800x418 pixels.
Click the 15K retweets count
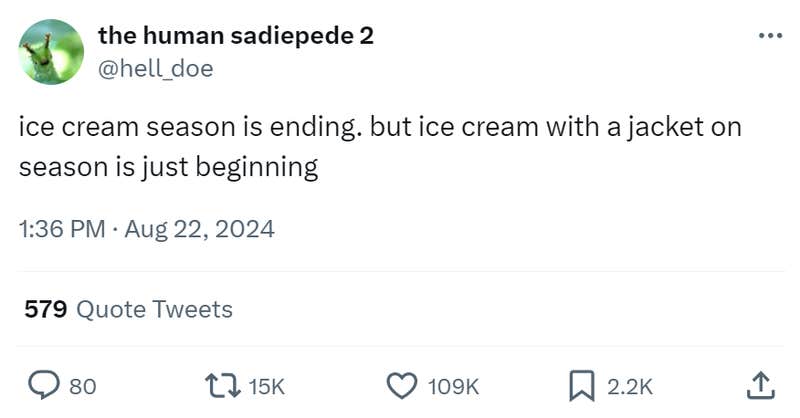[x=265, y=385]
